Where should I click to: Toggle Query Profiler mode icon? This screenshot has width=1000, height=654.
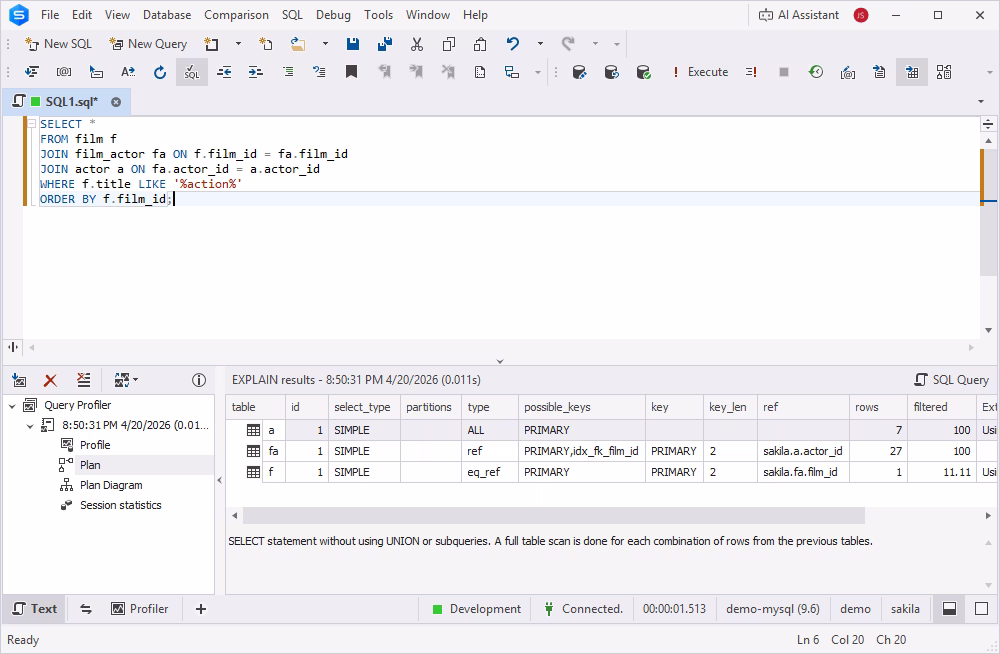pyautogui.click(x=944, y=72)
